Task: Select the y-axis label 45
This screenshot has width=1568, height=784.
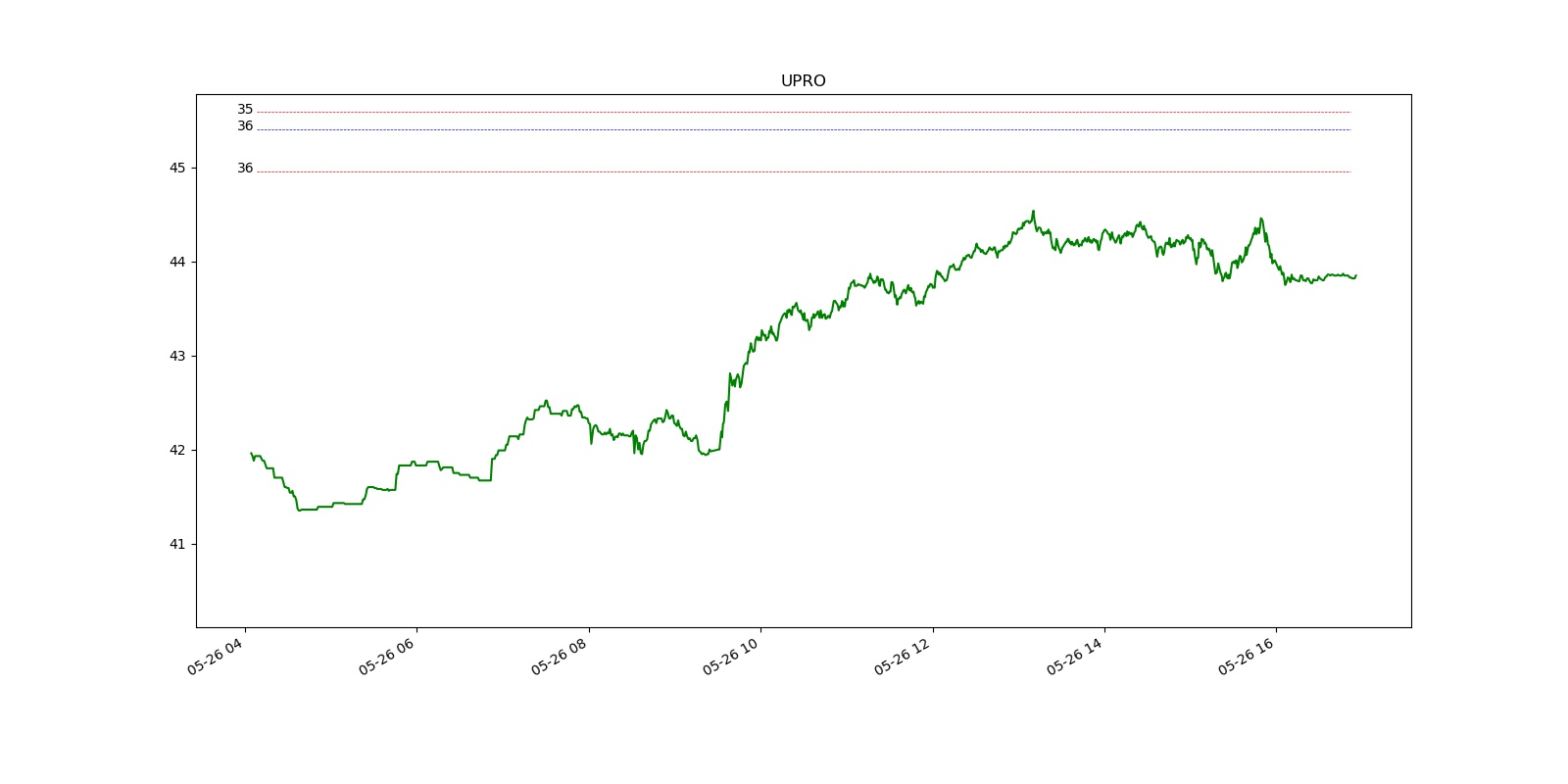Action: [x=177, y=169]
